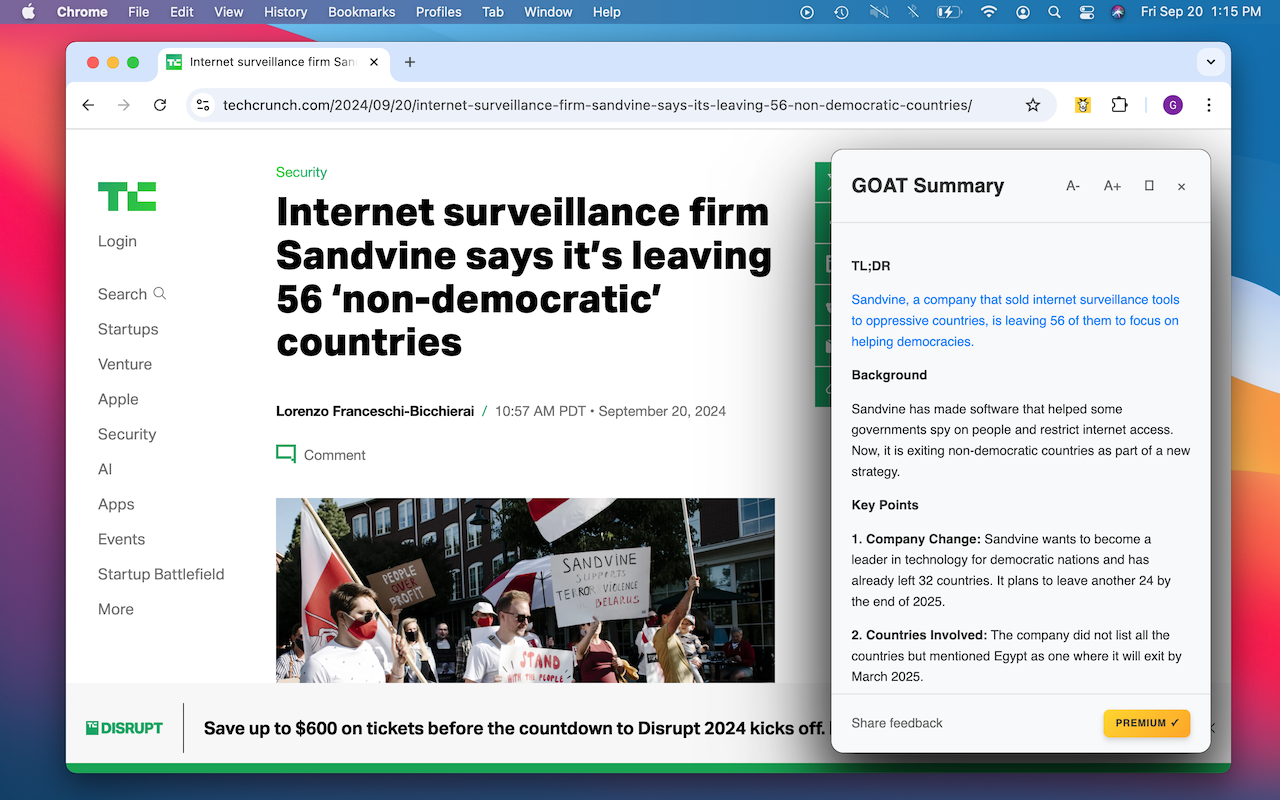
Task: Open the File menu
Action: click(x=139, y=12)
